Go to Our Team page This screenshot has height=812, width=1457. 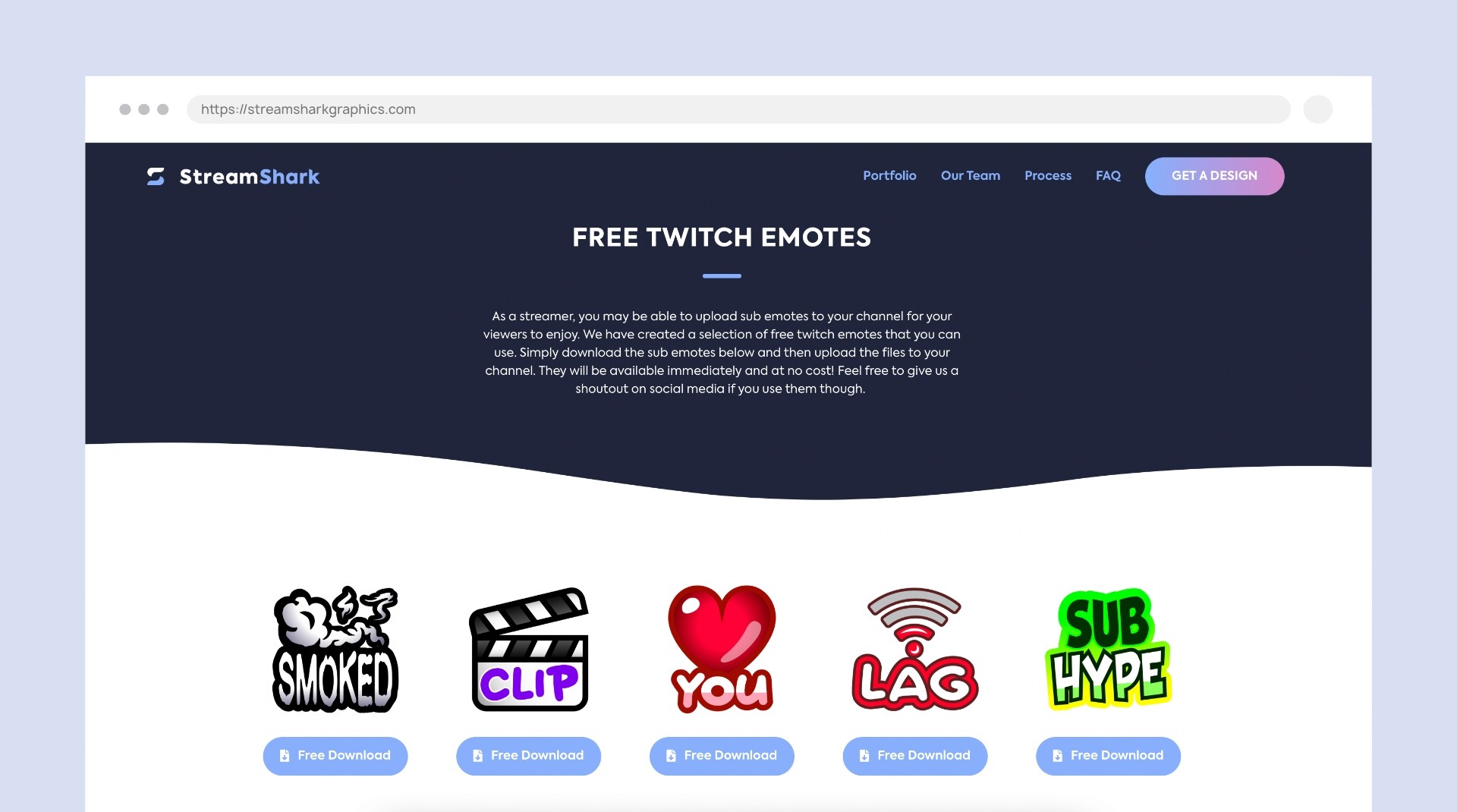point(971,176)
